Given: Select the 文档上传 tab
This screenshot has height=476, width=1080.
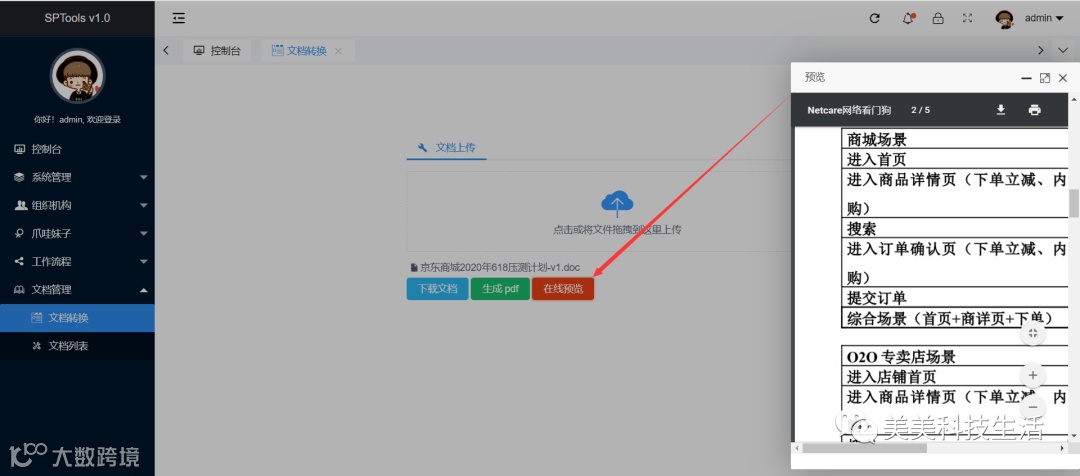Looking at the screenshot, I should coord(446,147).
